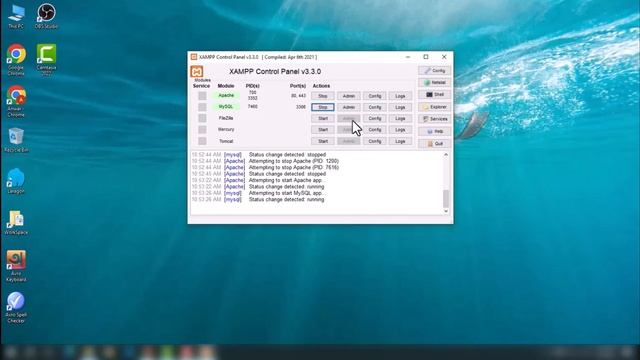Screen dimensions: 640x360
Task: Stop the Apache module
Action: [x=322, y=96]
